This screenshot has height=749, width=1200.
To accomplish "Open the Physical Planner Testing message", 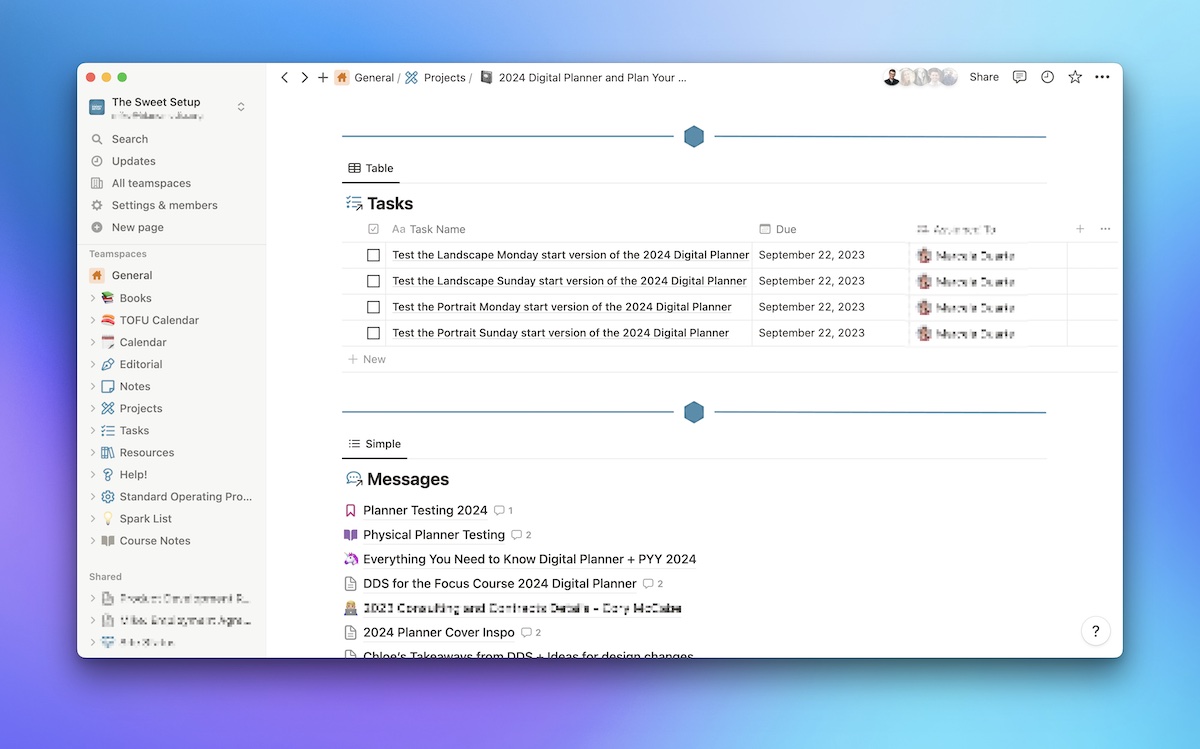I will tap(434, 535).
